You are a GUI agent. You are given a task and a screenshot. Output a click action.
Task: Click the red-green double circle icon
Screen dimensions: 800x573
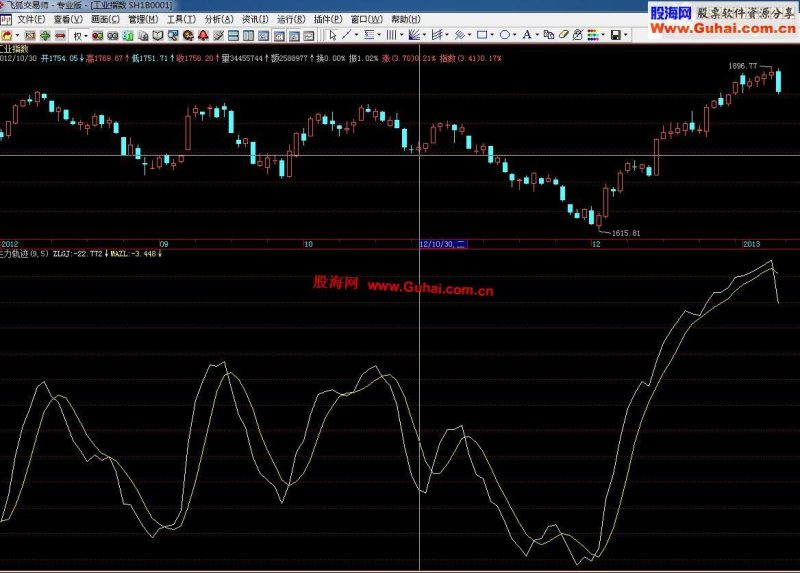(x=97, y=35)
